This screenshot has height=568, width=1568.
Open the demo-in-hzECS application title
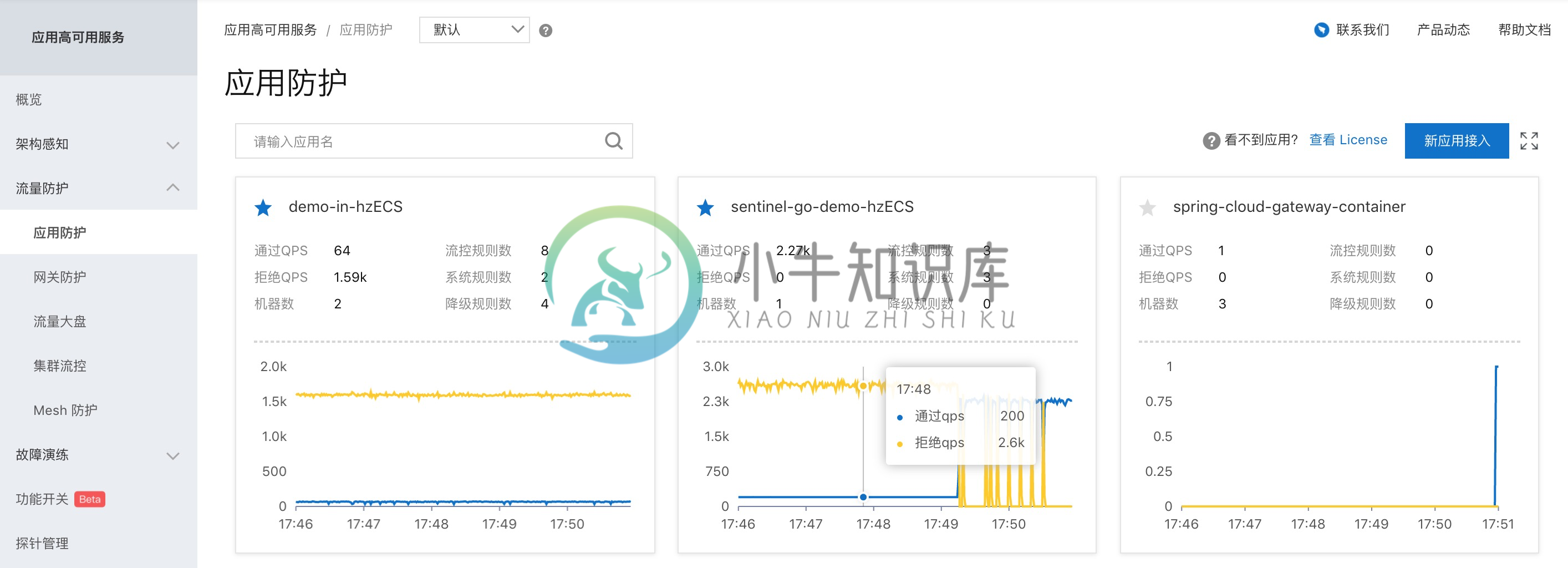(x=345, y=207)
